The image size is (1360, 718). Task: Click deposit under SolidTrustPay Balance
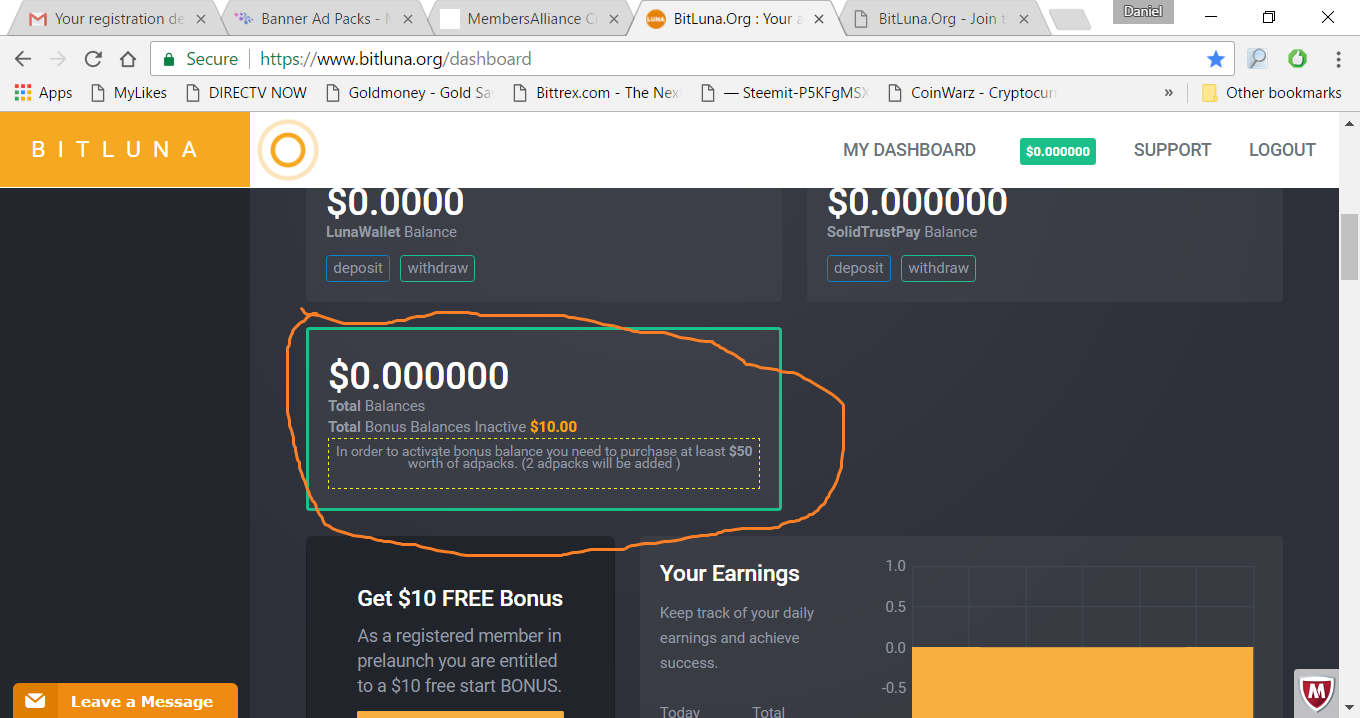coord(858,268)
